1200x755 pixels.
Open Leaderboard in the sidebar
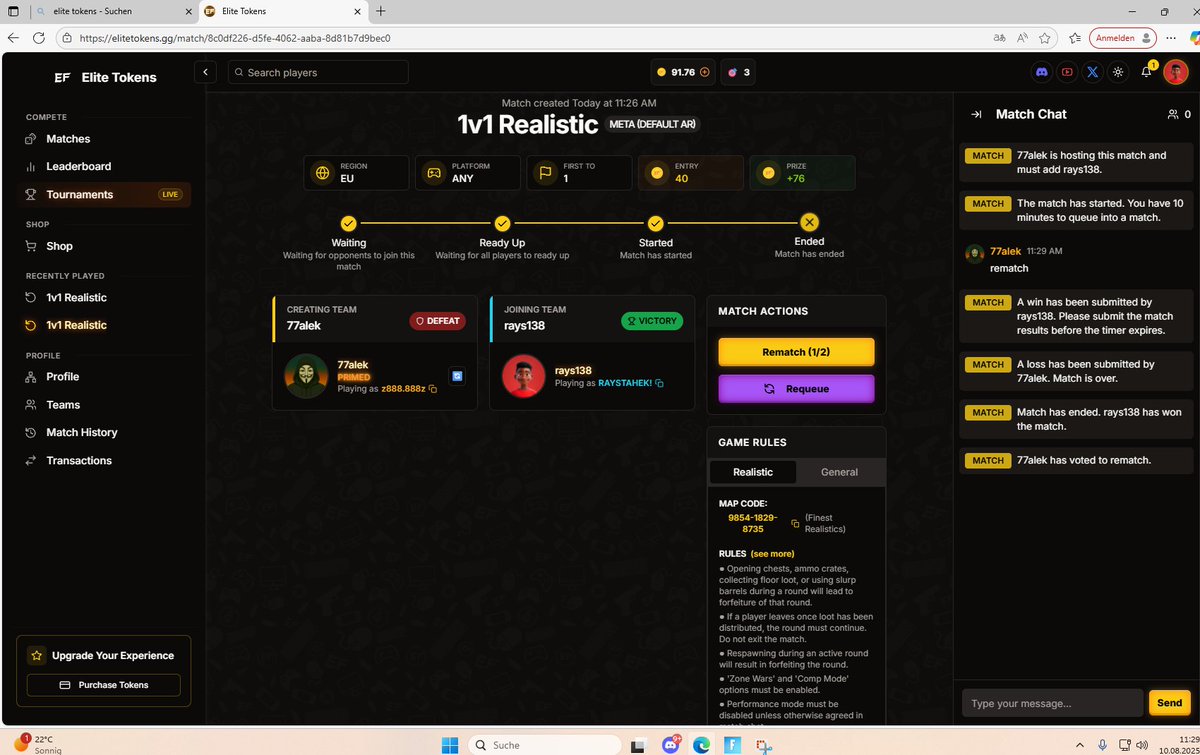click(x=78, y=166)
